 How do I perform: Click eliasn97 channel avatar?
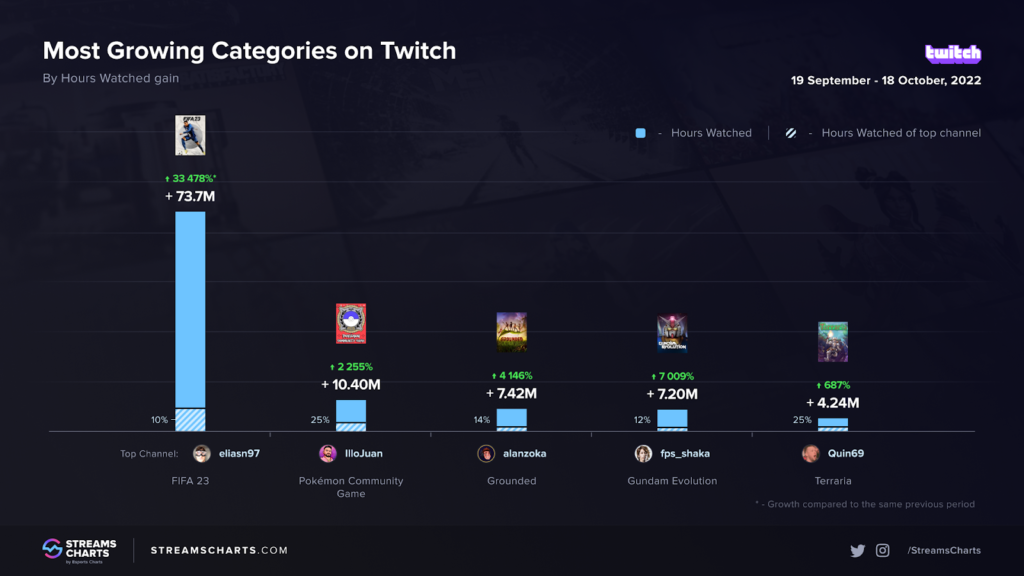click(202, 453)
